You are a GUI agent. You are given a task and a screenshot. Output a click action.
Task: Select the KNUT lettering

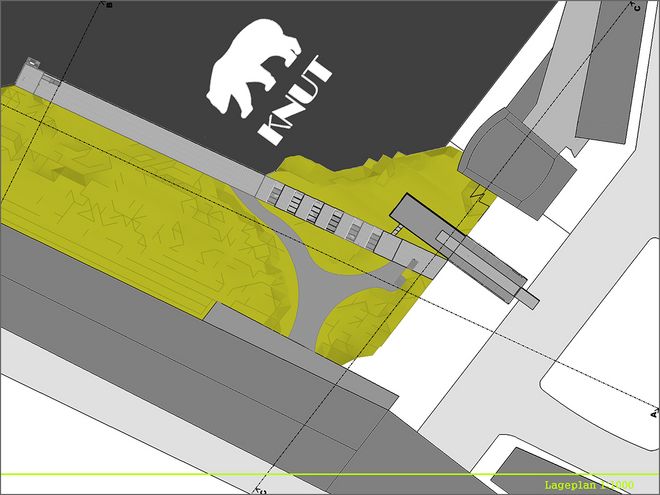click(x=295, y=101)
